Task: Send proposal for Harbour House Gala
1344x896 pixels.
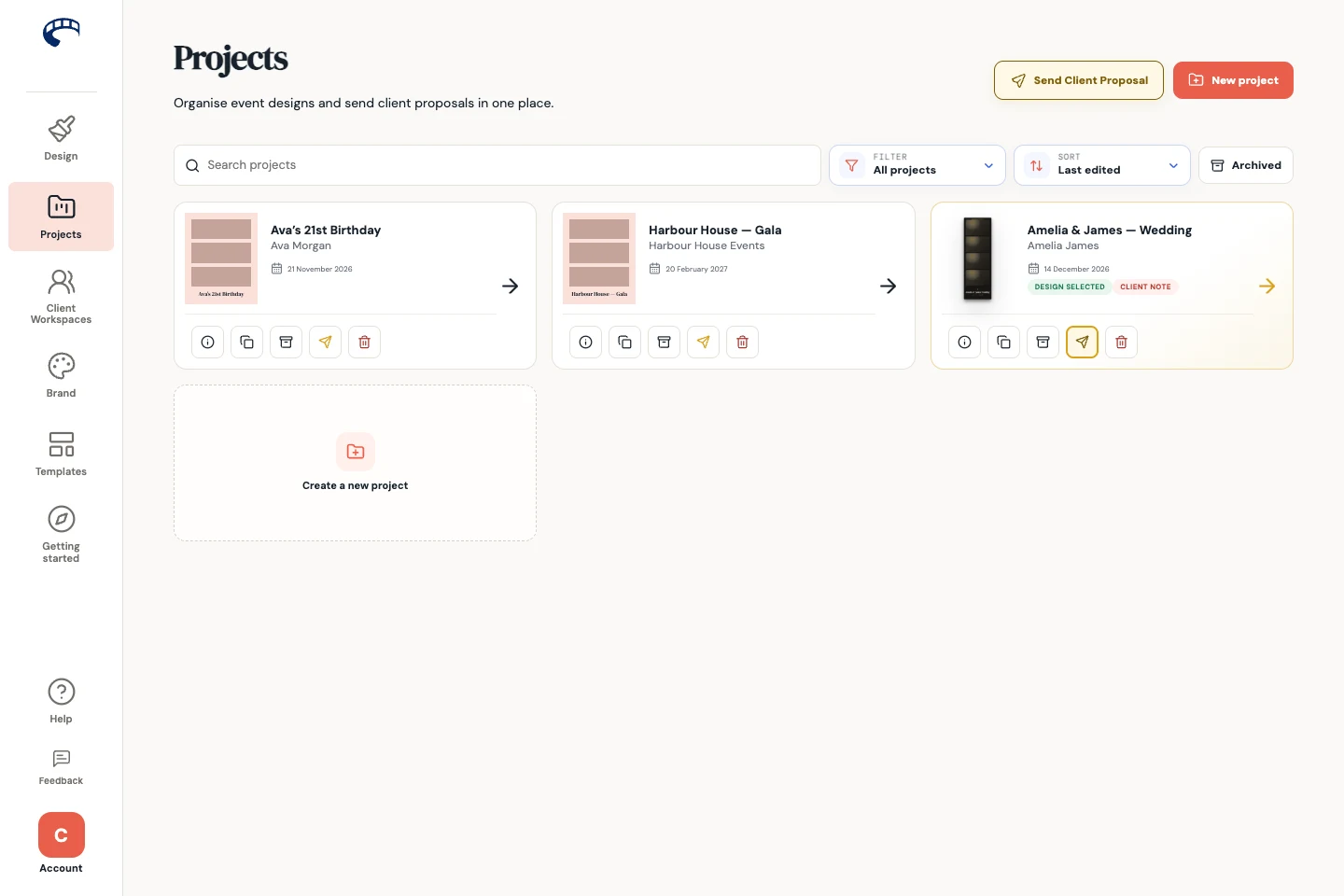Action: pos(703,342)
